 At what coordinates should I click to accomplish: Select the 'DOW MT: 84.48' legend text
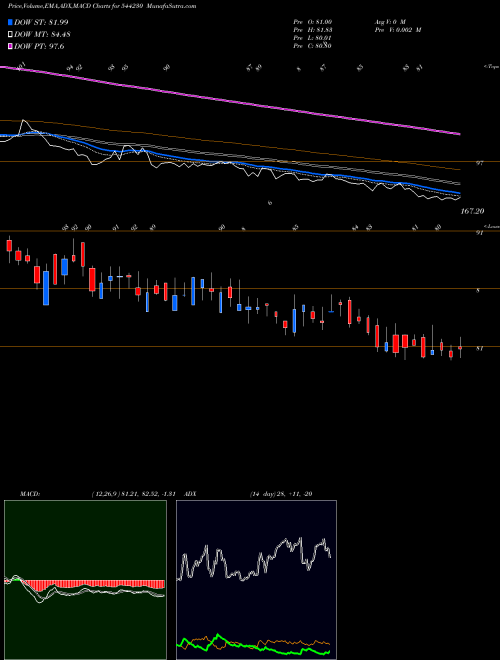pos(41,34)
